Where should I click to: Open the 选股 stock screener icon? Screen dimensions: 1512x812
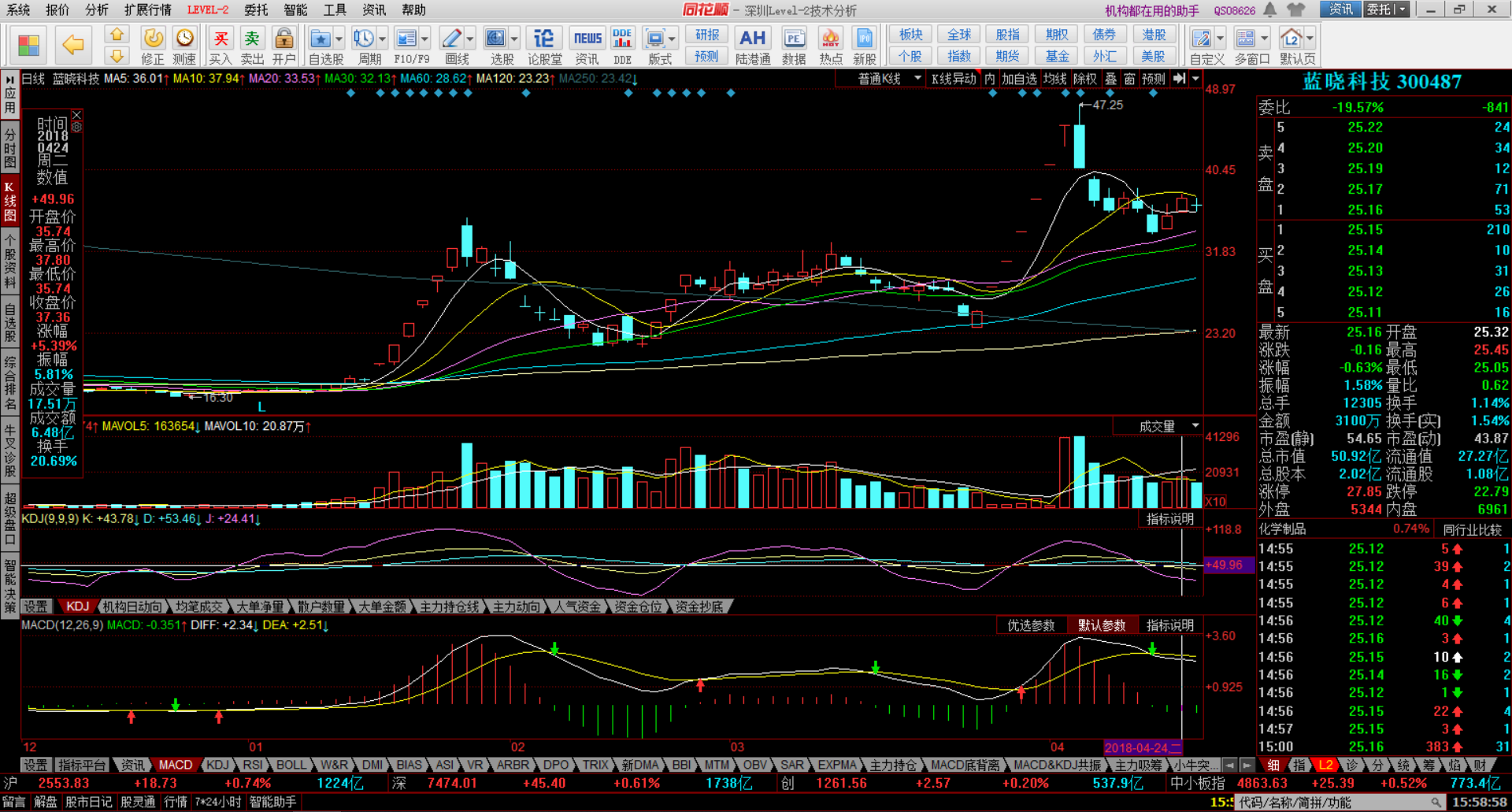pyautogui.click(x=496, y=46)
